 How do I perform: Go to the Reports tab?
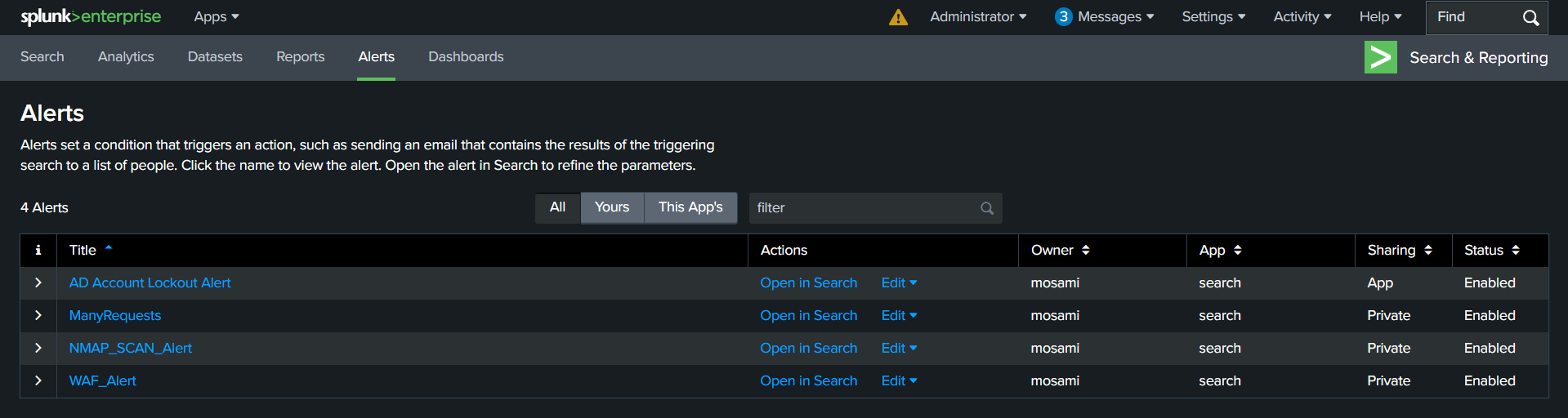click(301, 56)
